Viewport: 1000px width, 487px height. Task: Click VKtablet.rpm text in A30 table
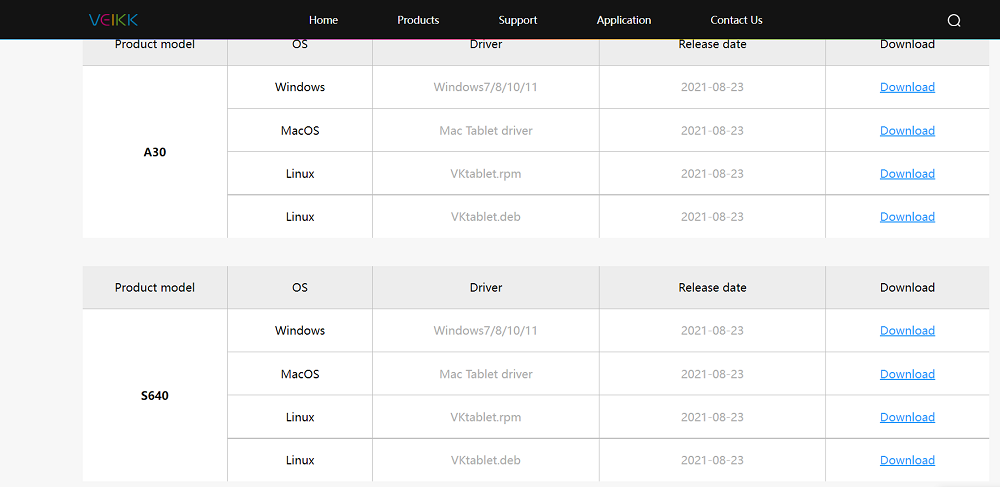click(x=485, y=173)
